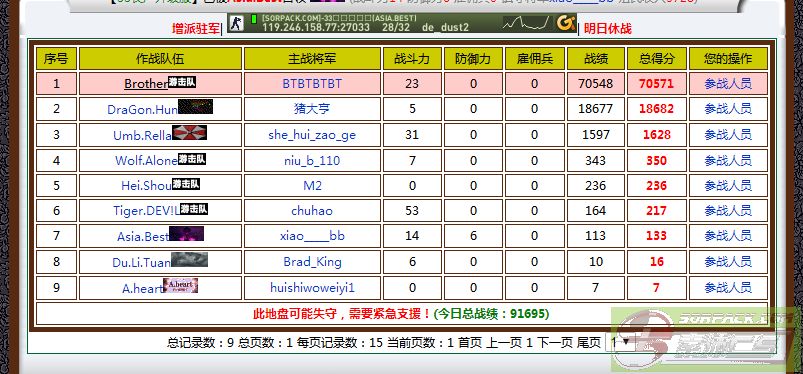The height and width of the screenshot is (374, 803).
Task: Open general BTBTBTBT's profile link
Action: (312, 84)
